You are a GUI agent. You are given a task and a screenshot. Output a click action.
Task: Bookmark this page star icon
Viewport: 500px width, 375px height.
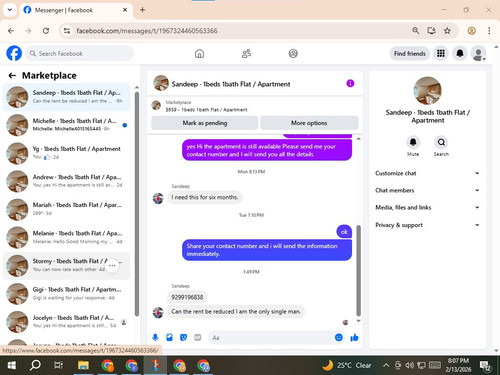click(447, 31)
